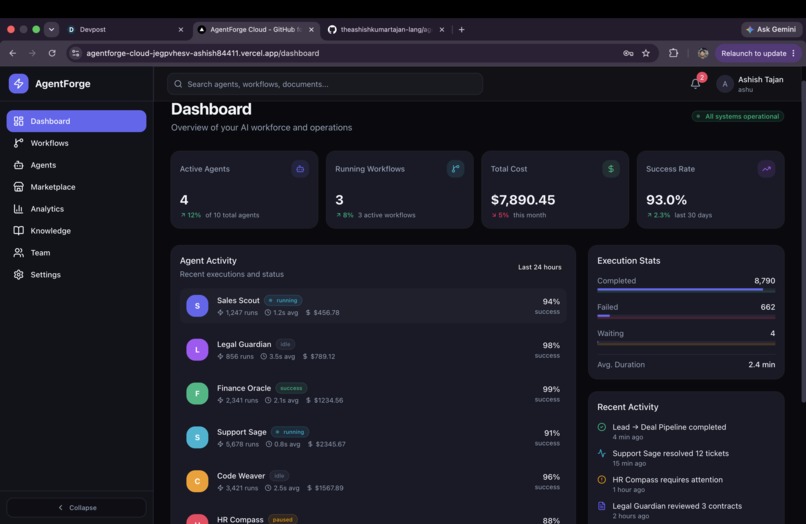Reload the page with refresh button
Image resolution: width=806 pixels, height=524 pixels.
click(52, 53)
